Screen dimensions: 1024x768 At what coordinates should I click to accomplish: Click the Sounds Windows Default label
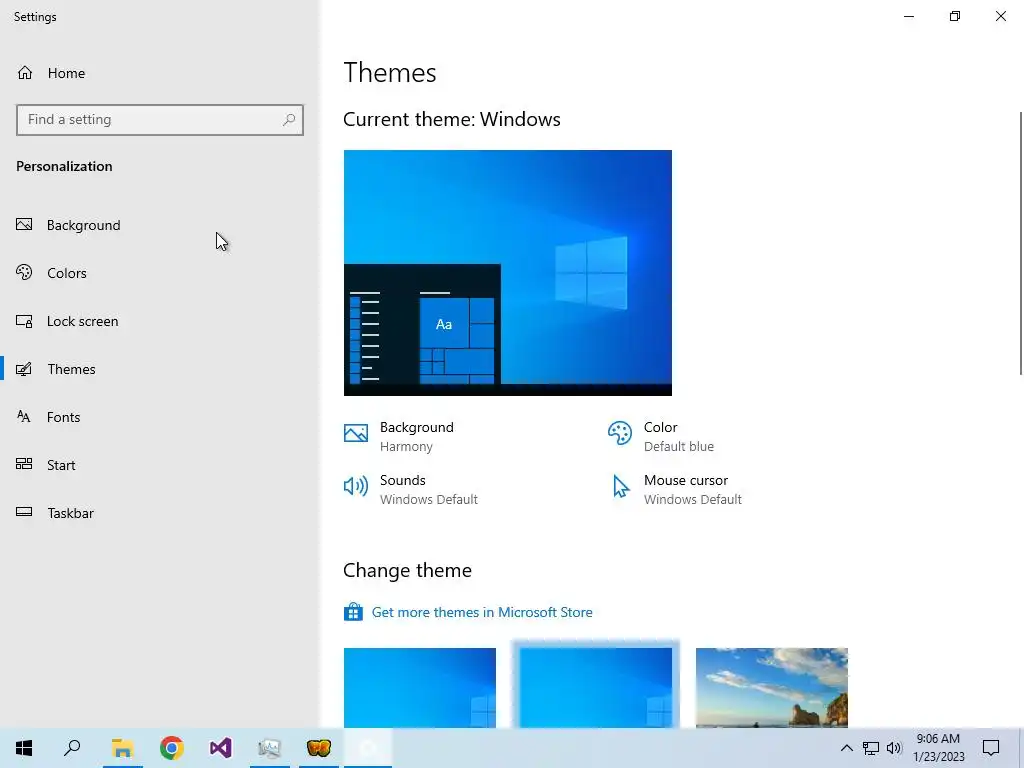pyautogui.click(x=428, y=490)
